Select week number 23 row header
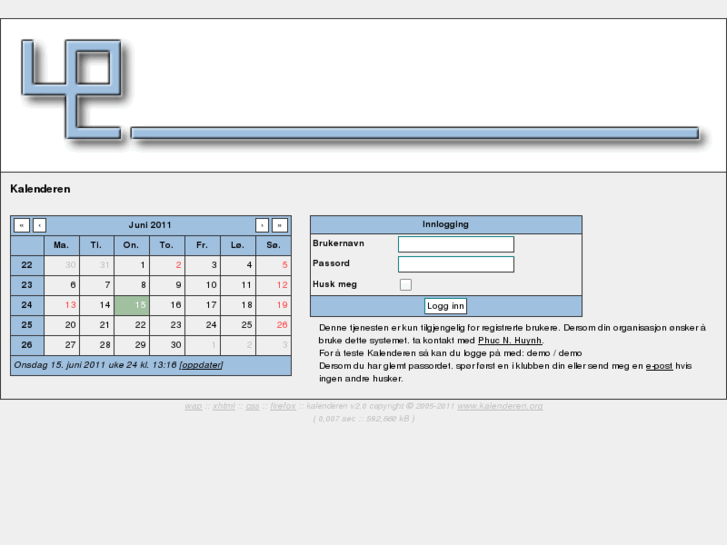Screen dimensions: 727x545 (x=27, y=285)
